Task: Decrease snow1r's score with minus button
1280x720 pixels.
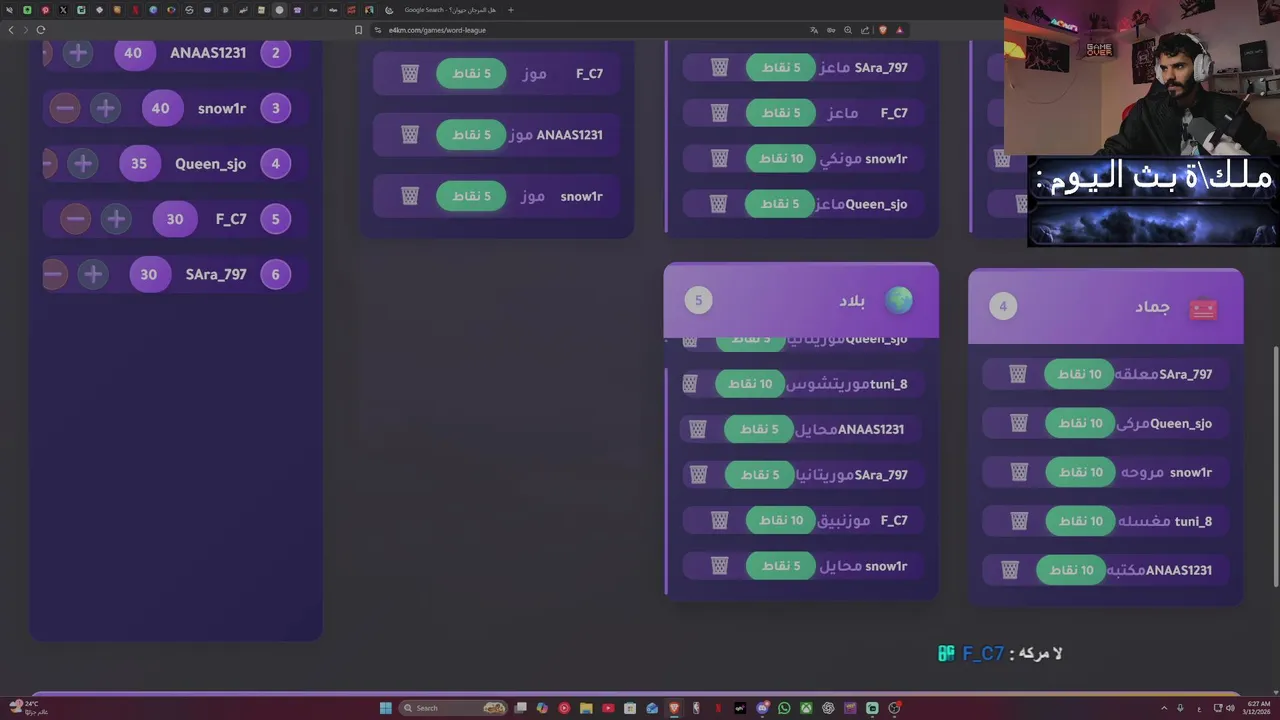Action: [64, 108]
